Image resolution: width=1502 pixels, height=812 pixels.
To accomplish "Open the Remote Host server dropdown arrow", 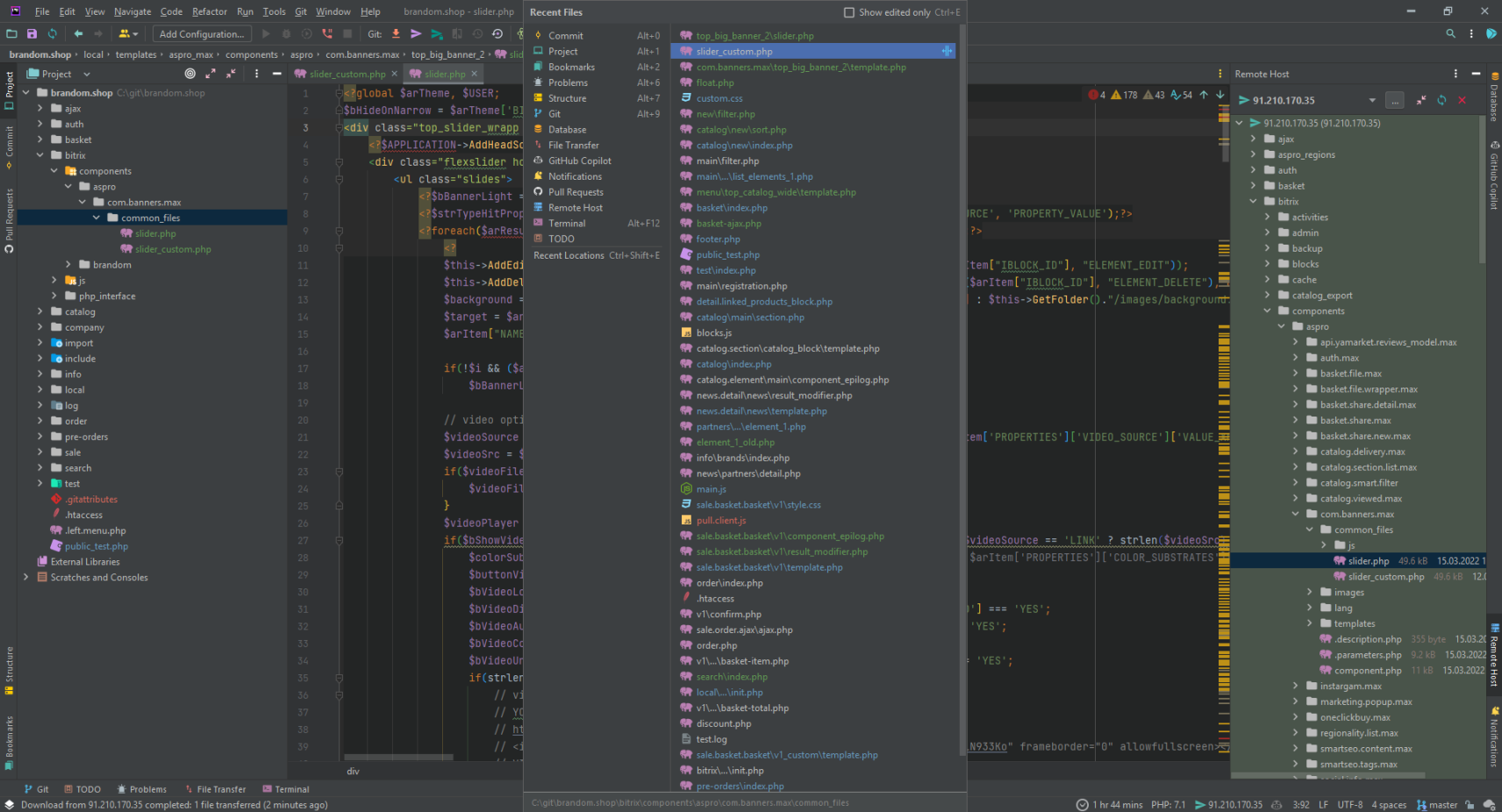I will pyautogui.click(x=1372, y=100).
